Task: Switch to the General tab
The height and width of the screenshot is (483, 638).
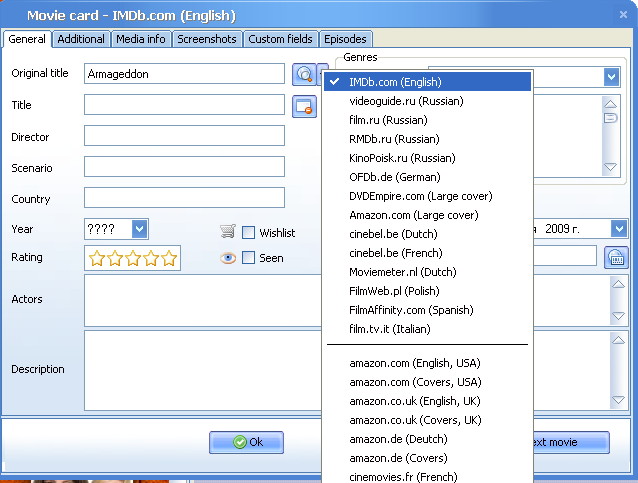Action: pos(27,39)
